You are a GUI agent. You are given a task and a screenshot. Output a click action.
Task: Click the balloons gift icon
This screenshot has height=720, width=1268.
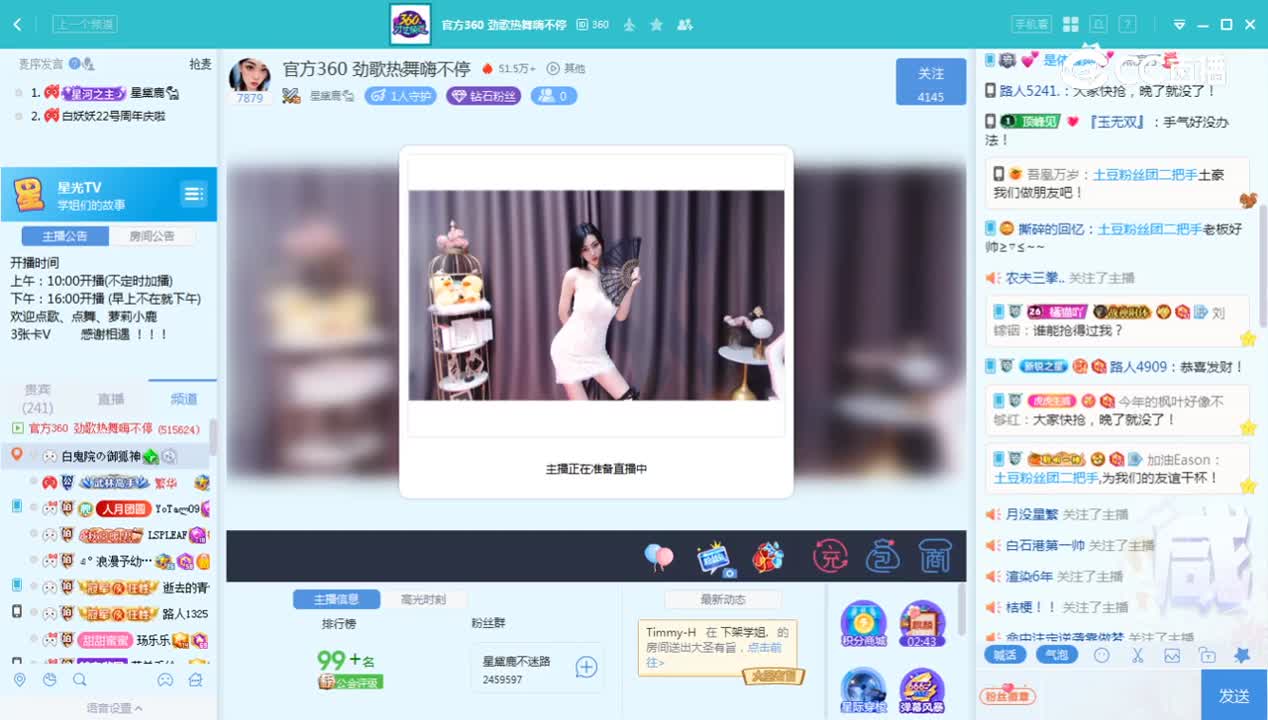658,556
